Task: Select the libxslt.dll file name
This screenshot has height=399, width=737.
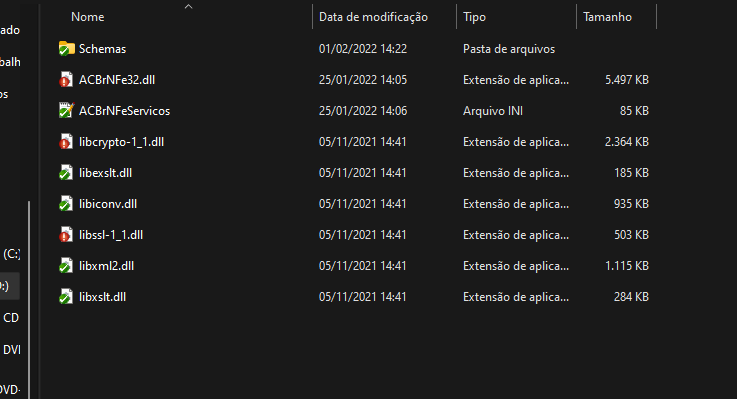Action: [102, 297]
